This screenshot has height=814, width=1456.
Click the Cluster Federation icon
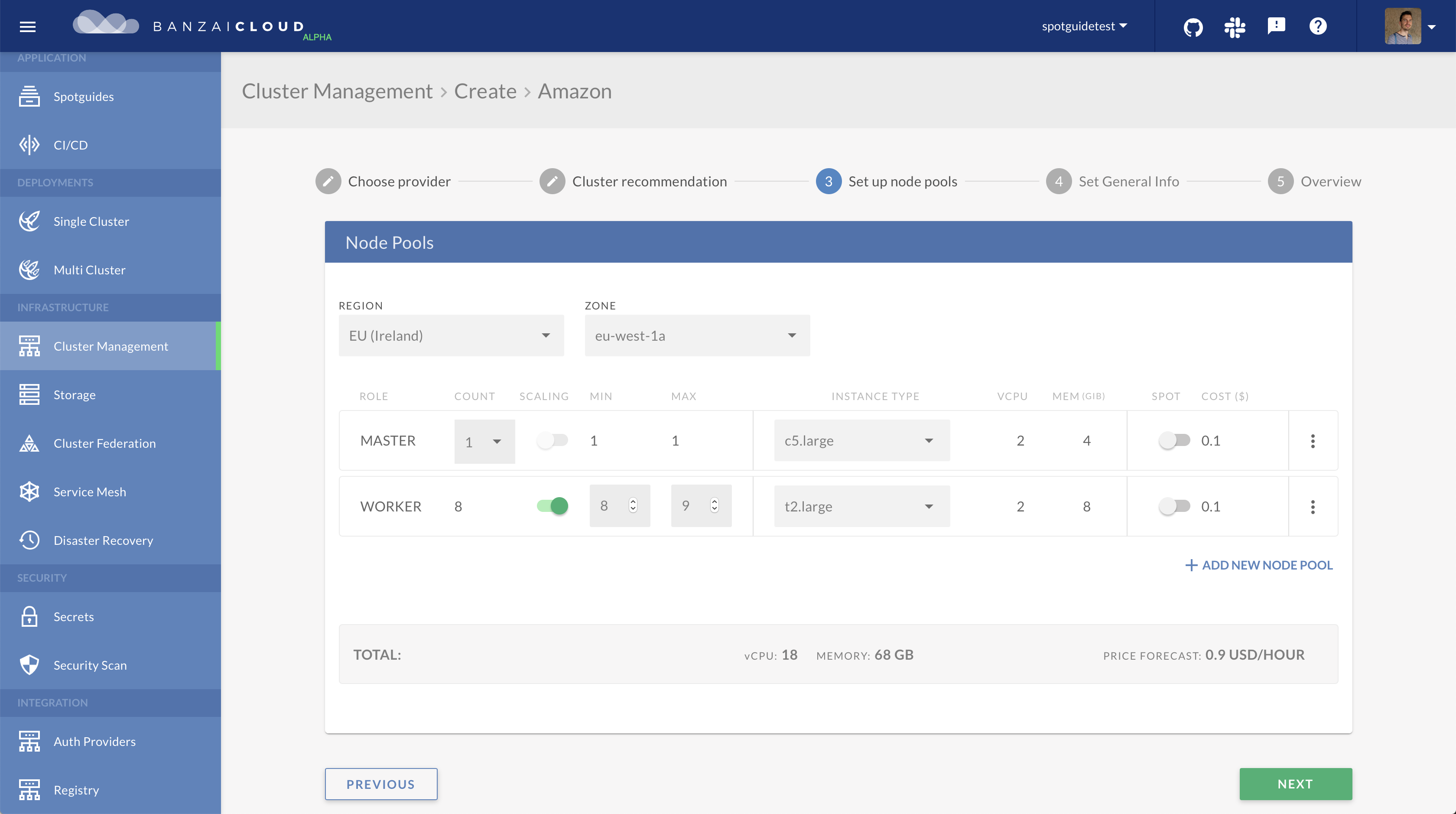click(29, 443)
